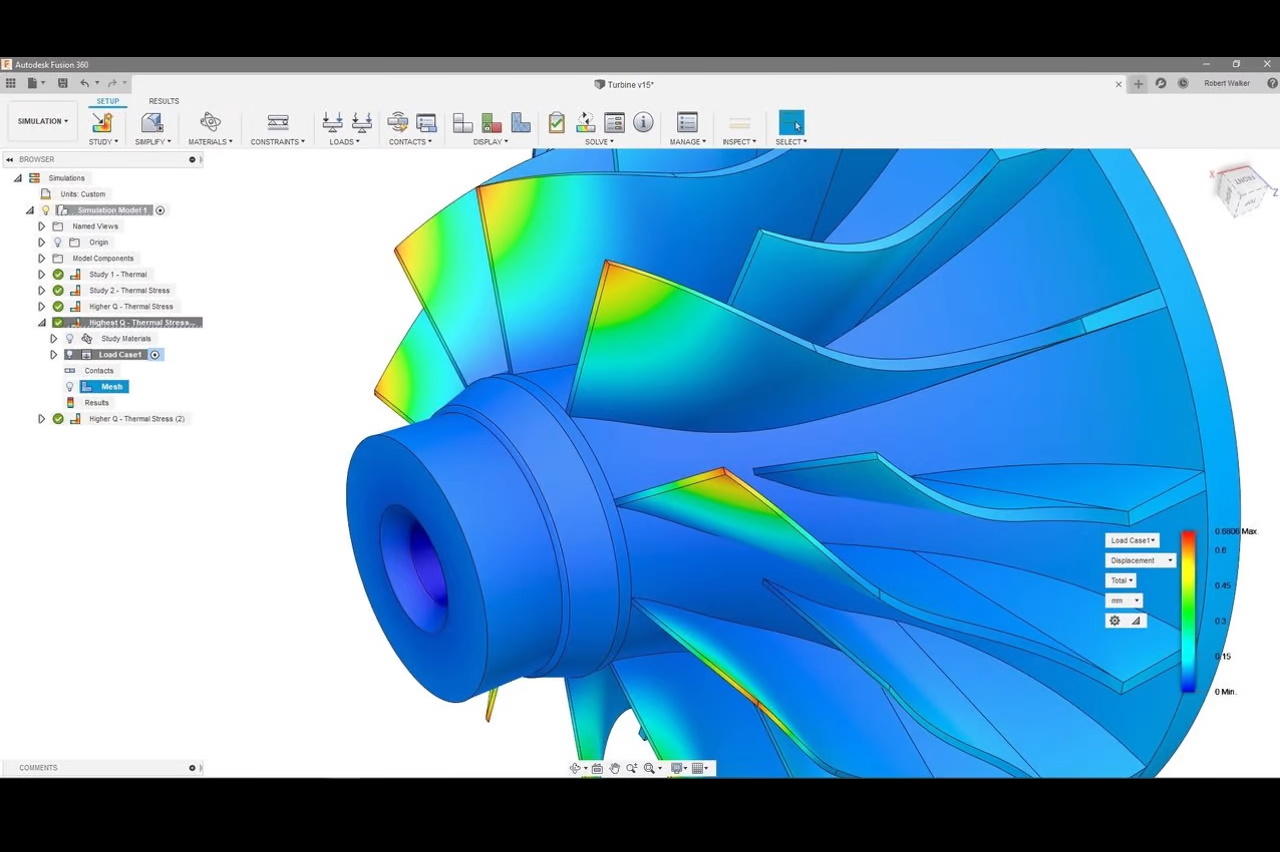Switch to the SETUP tab

click(x=107, y=101)
